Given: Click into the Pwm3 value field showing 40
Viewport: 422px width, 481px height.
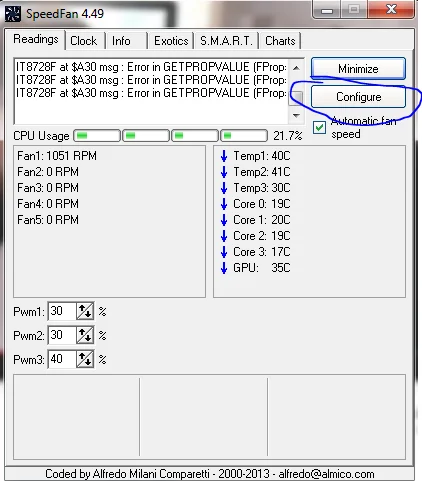Looking at the screenshot, I should tap(63, 359).
